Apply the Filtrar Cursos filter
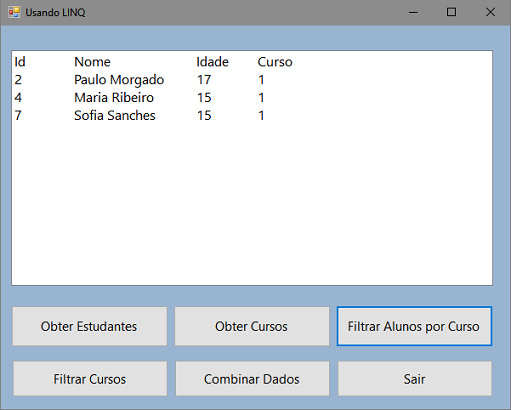Image resolution: width=511 pixels, height=410 pixels. 90,379
